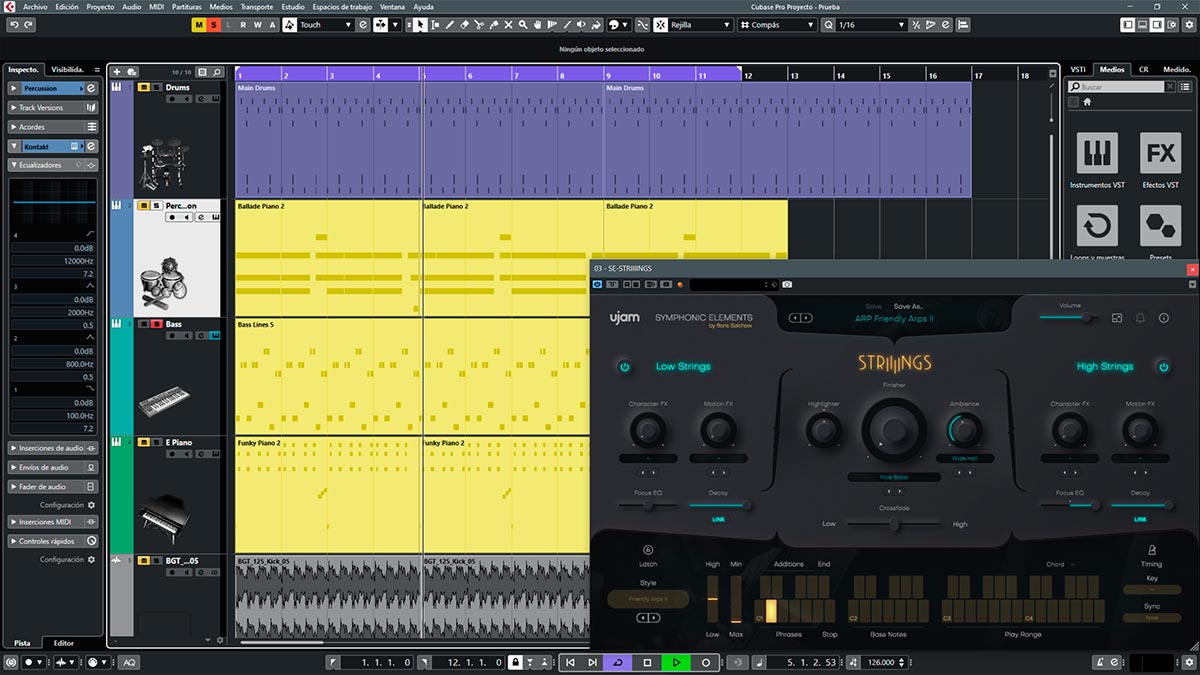The width and height of the screenshot is (1200, 675).
Task: Select the Object Selection arrow tool
Action: (420, 24)
